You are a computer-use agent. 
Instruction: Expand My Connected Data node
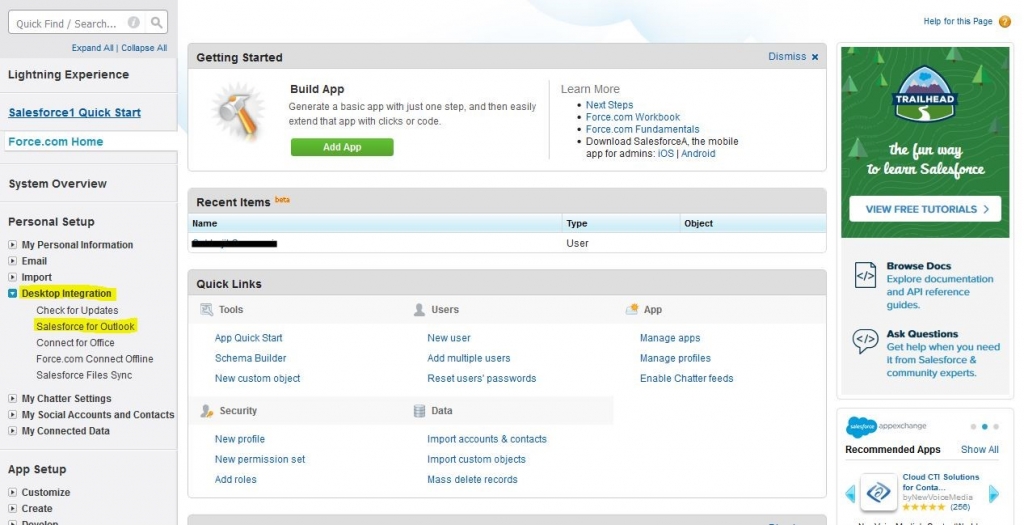coord(12,431)
